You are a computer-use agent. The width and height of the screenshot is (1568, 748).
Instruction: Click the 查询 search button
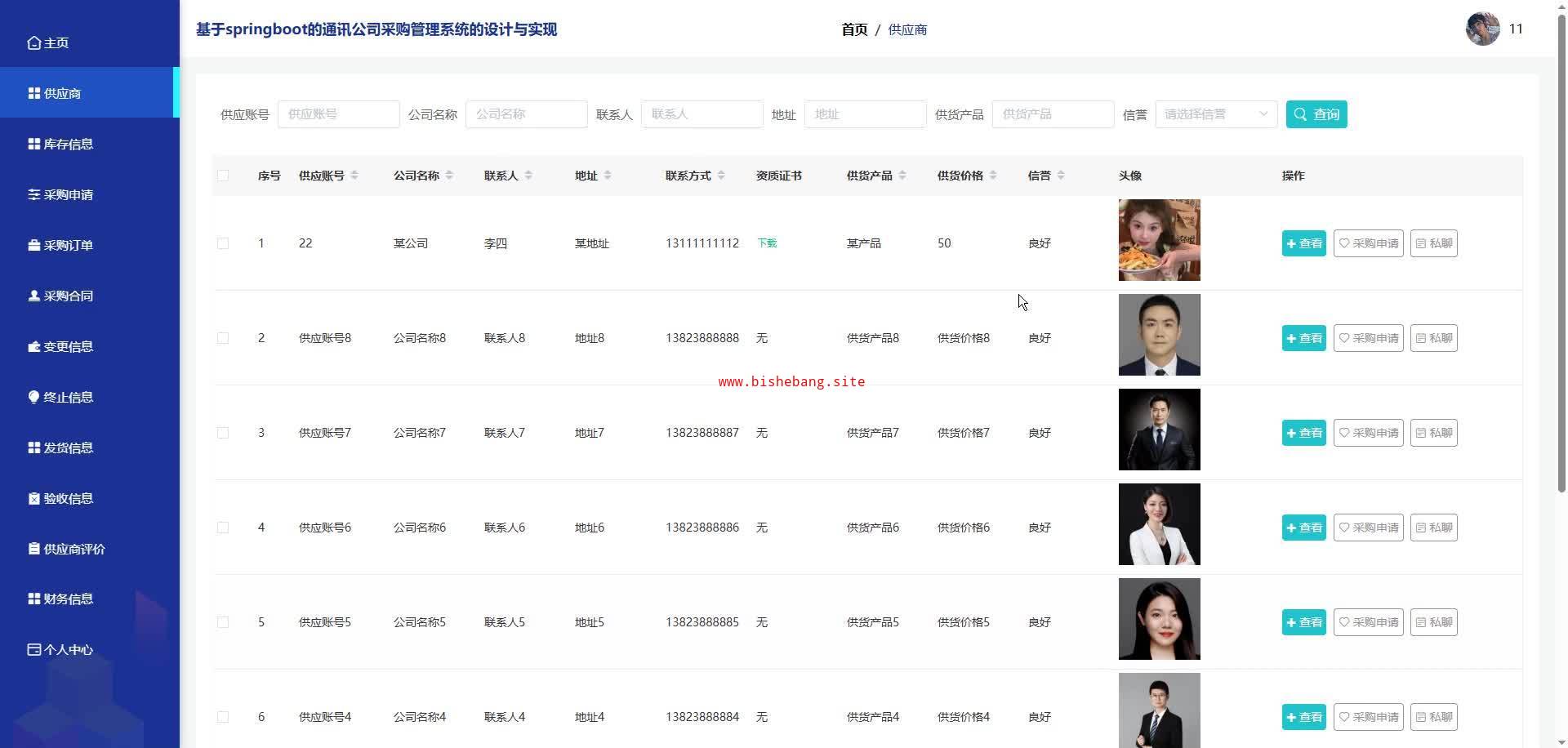(x=1316, y=114)
